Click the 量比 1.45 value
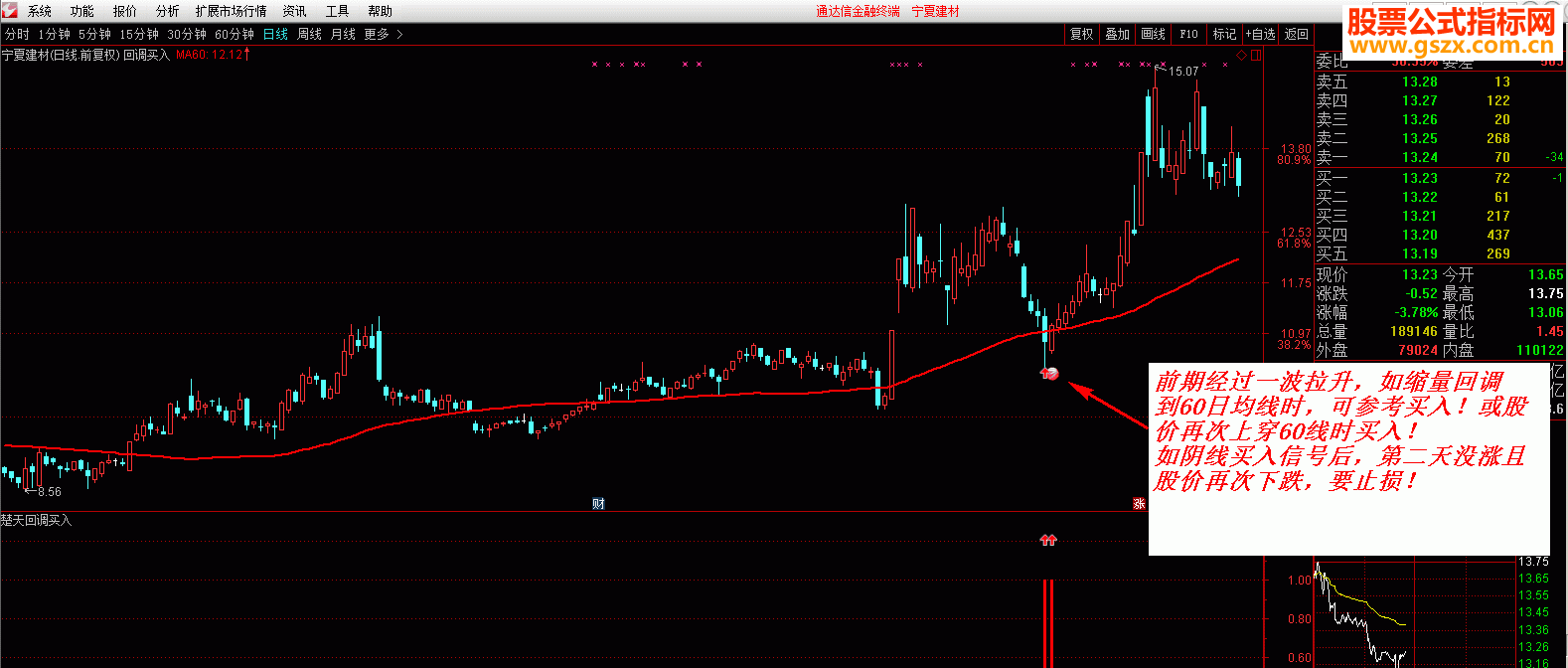 click(x=1549, y=331)
